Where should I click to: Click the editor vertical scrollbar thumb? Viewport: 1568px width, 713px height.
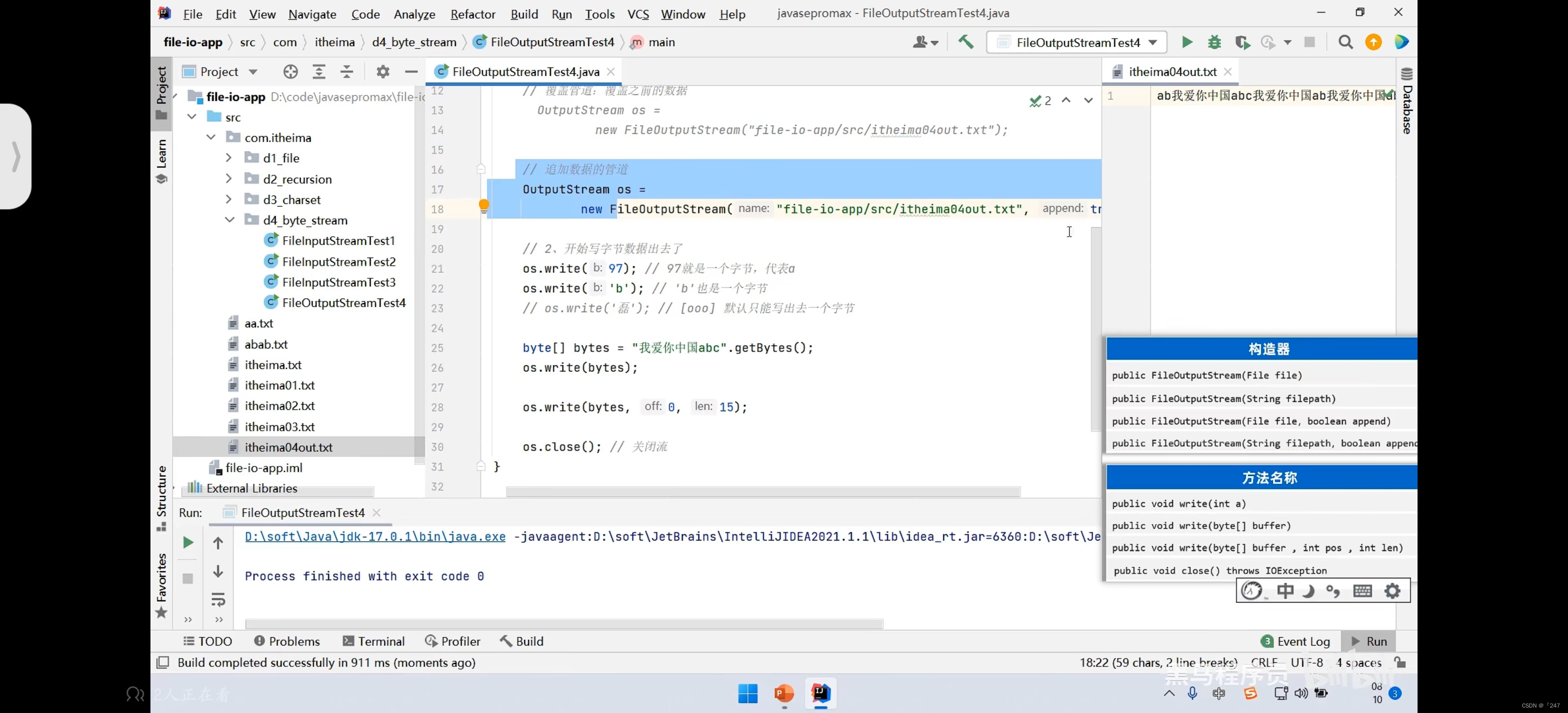click(x=1096, y=329)
